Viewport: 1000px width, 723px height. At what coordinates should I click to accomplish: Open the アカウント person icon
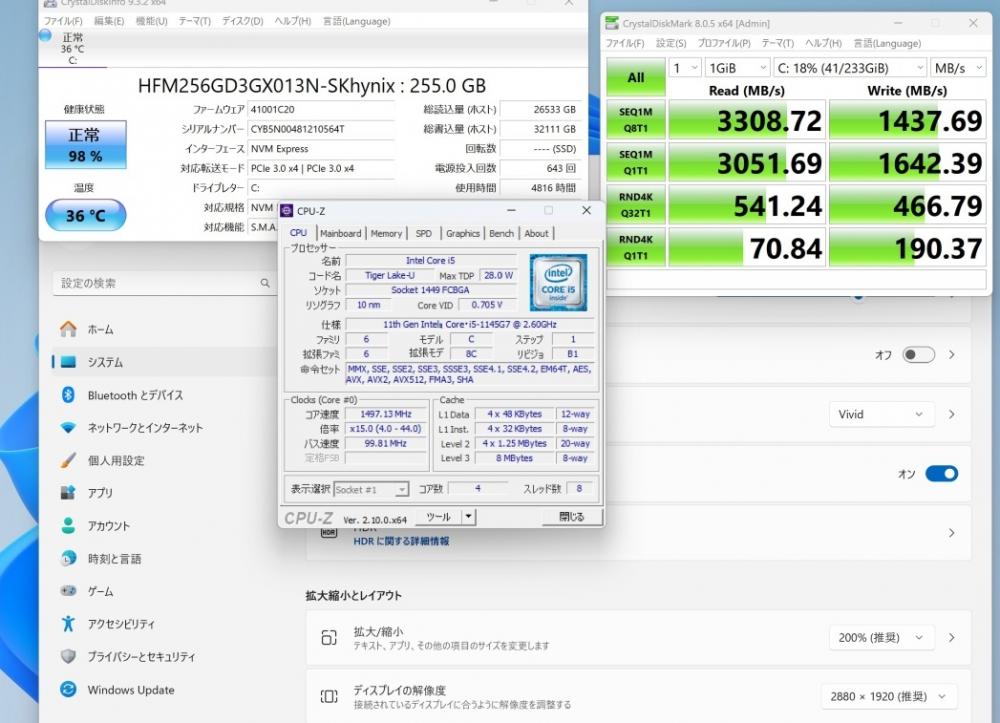pos(68,525)
